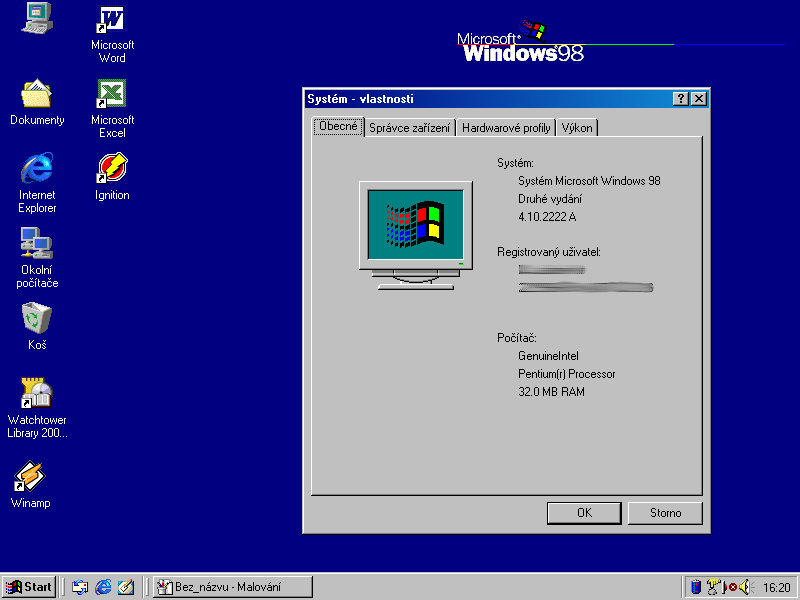The height and width of the screenshot is (600, 800).
Task: Click the version text "4.10.2222 A"
Action: 547,217
